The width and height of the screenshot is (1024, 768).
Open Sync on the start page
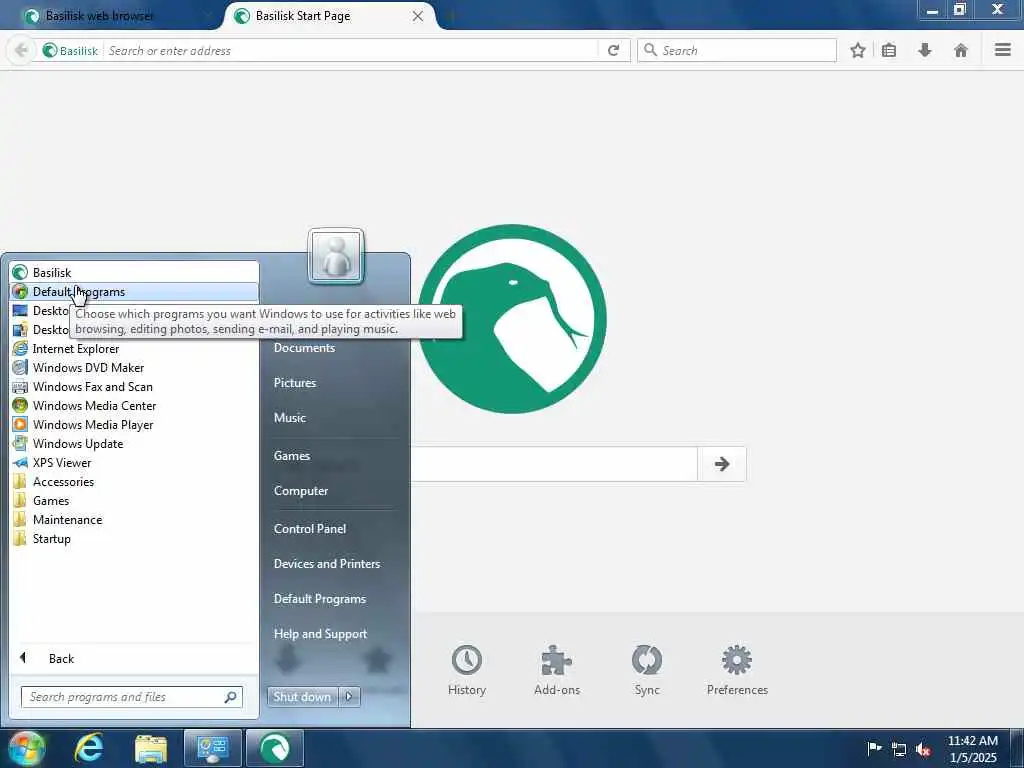(x=647, y=671)
